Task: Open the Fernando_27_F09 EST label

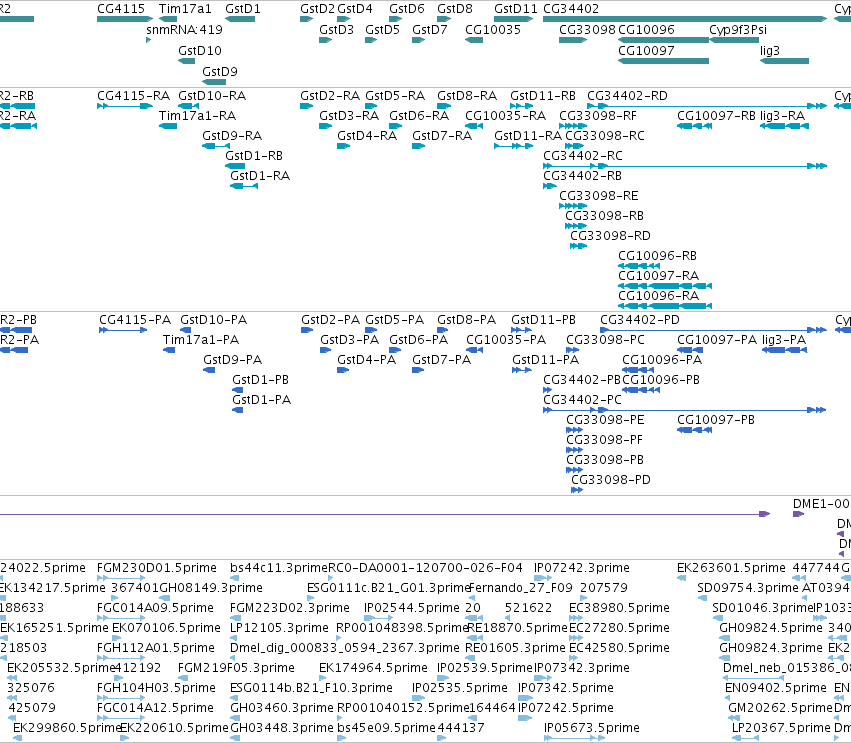Action: coord(520,588)
